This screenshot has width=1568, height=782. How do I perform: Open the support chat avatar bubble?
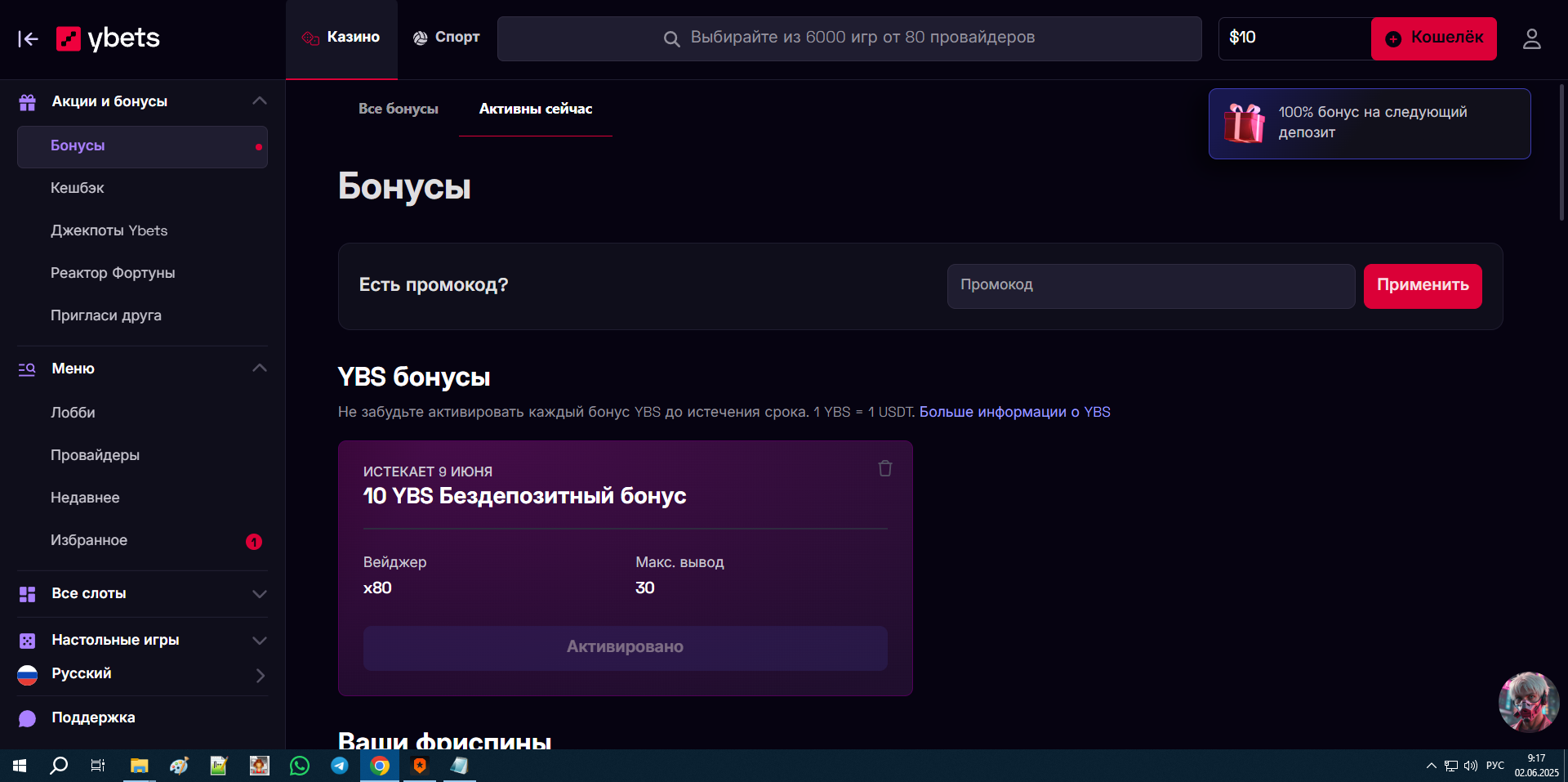(1528, 701)
